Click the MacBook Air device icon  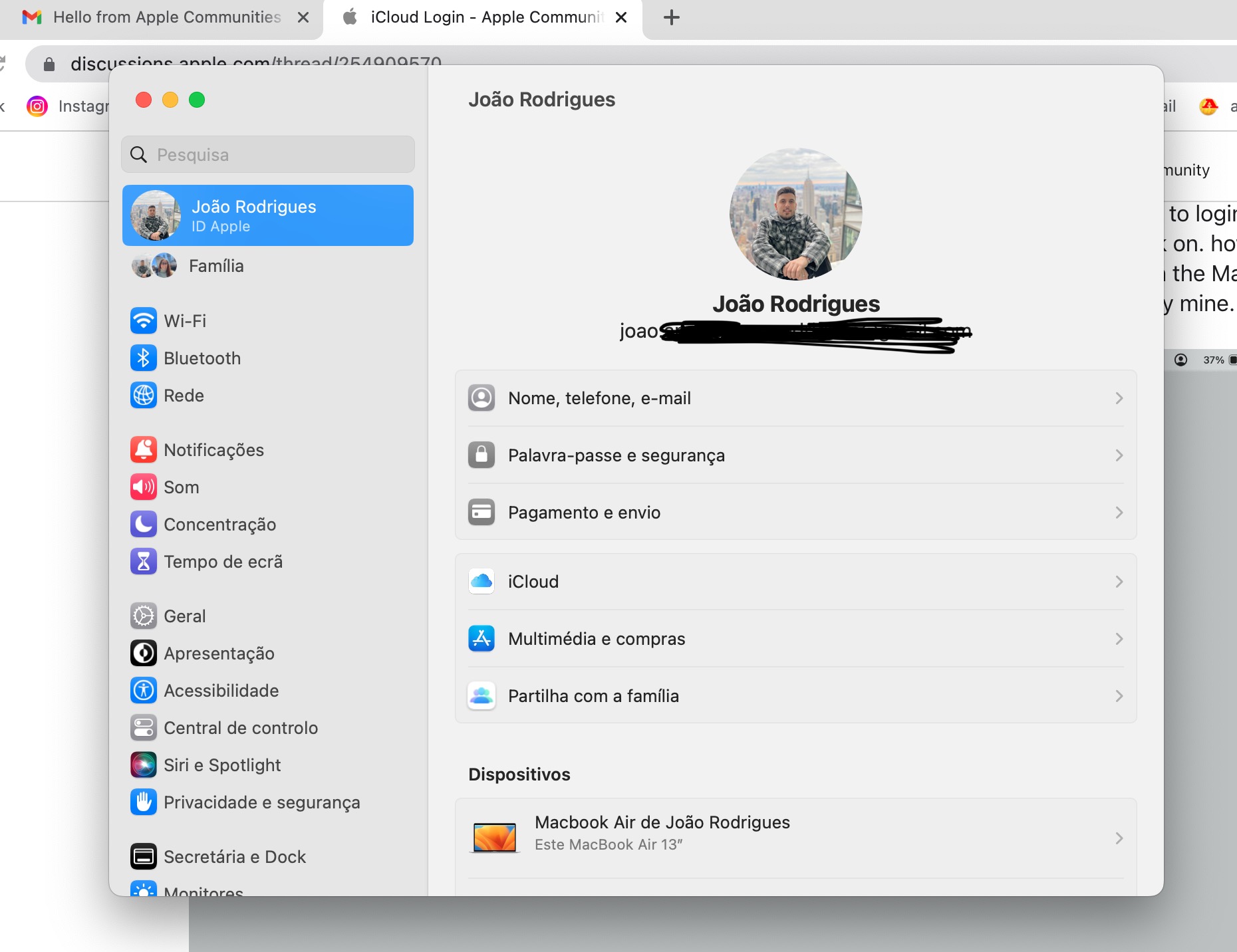coord(494,838)
